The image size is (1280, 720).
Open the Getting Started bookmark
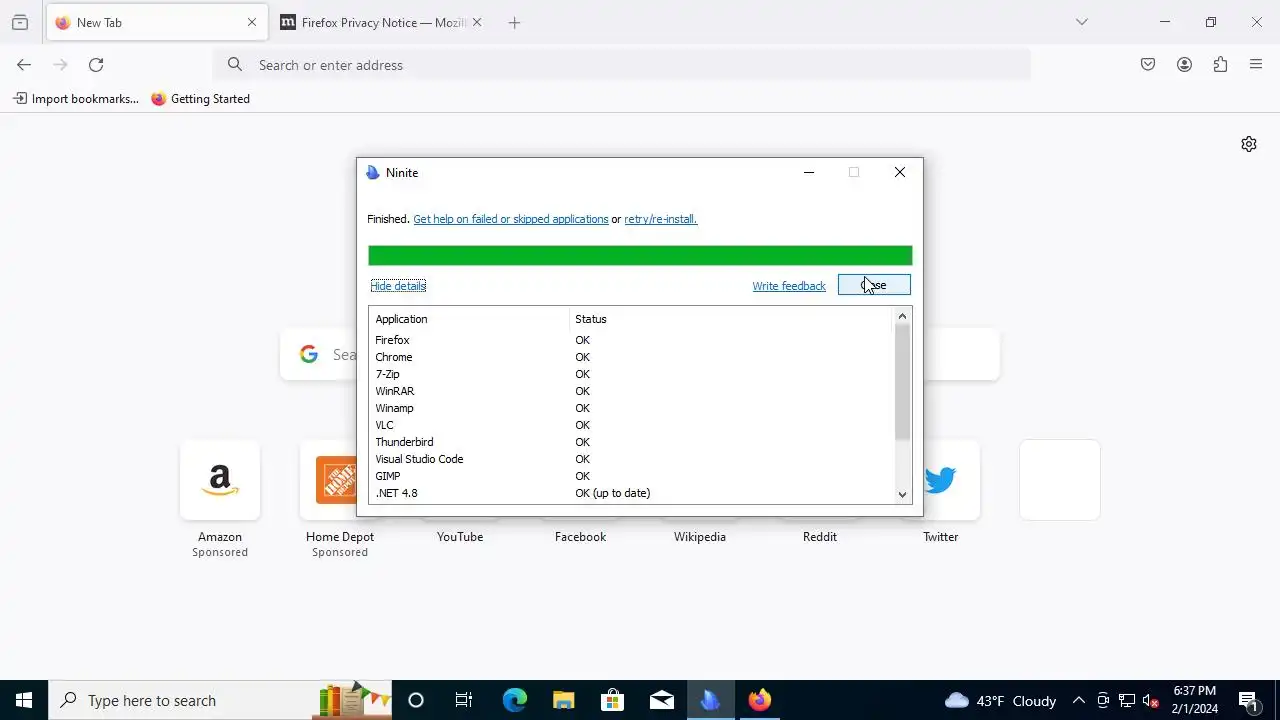point(201,99)
